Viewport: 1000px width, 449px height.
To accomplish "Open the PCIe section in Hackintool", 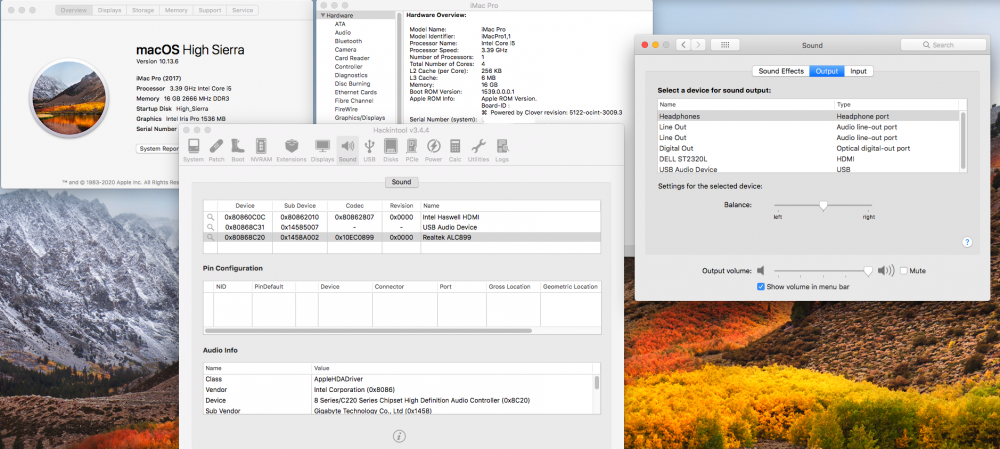I will (x=412, y=151).
